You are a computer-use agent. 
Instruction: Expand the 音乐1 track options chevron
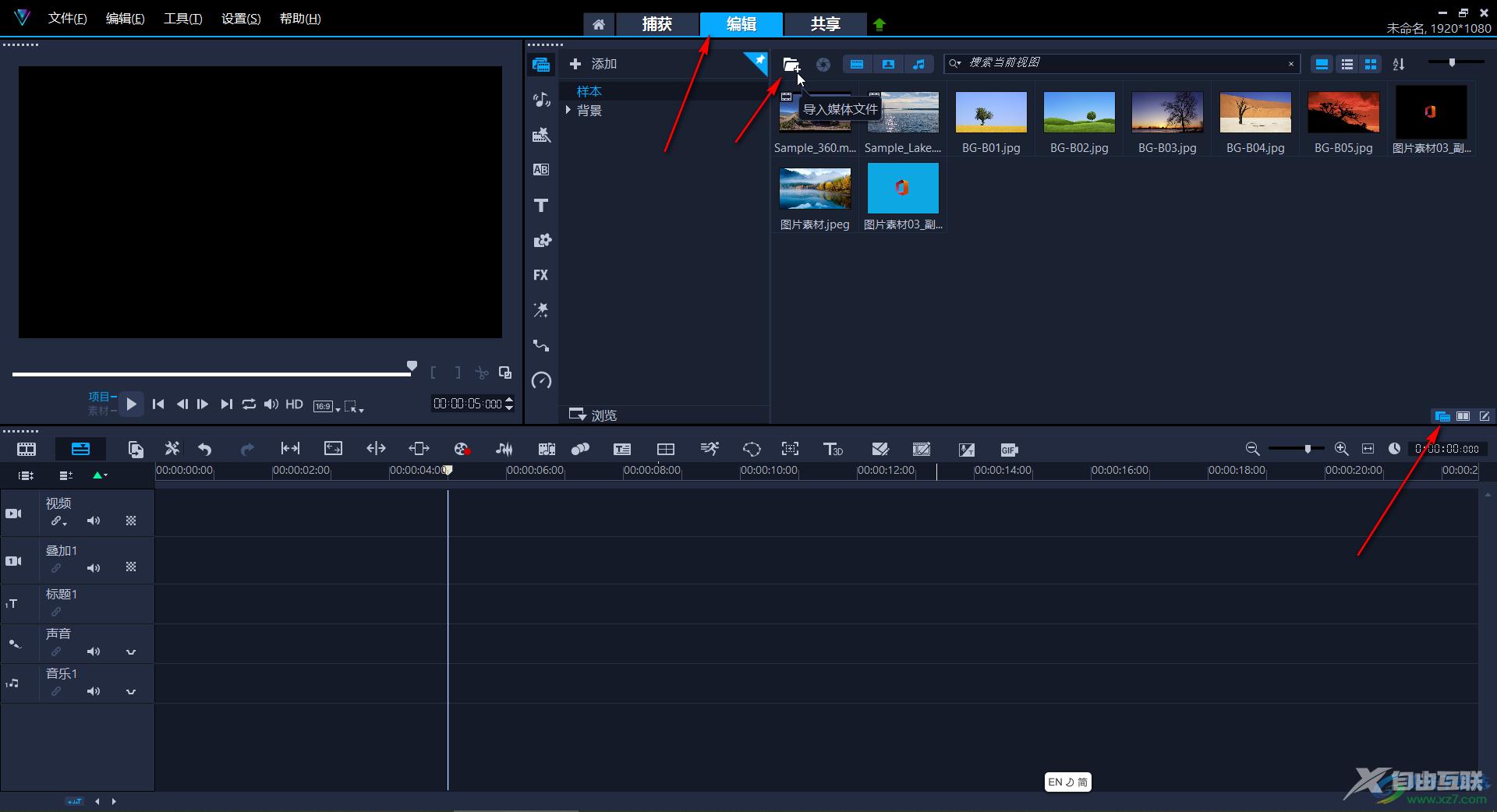coord(131,692)
